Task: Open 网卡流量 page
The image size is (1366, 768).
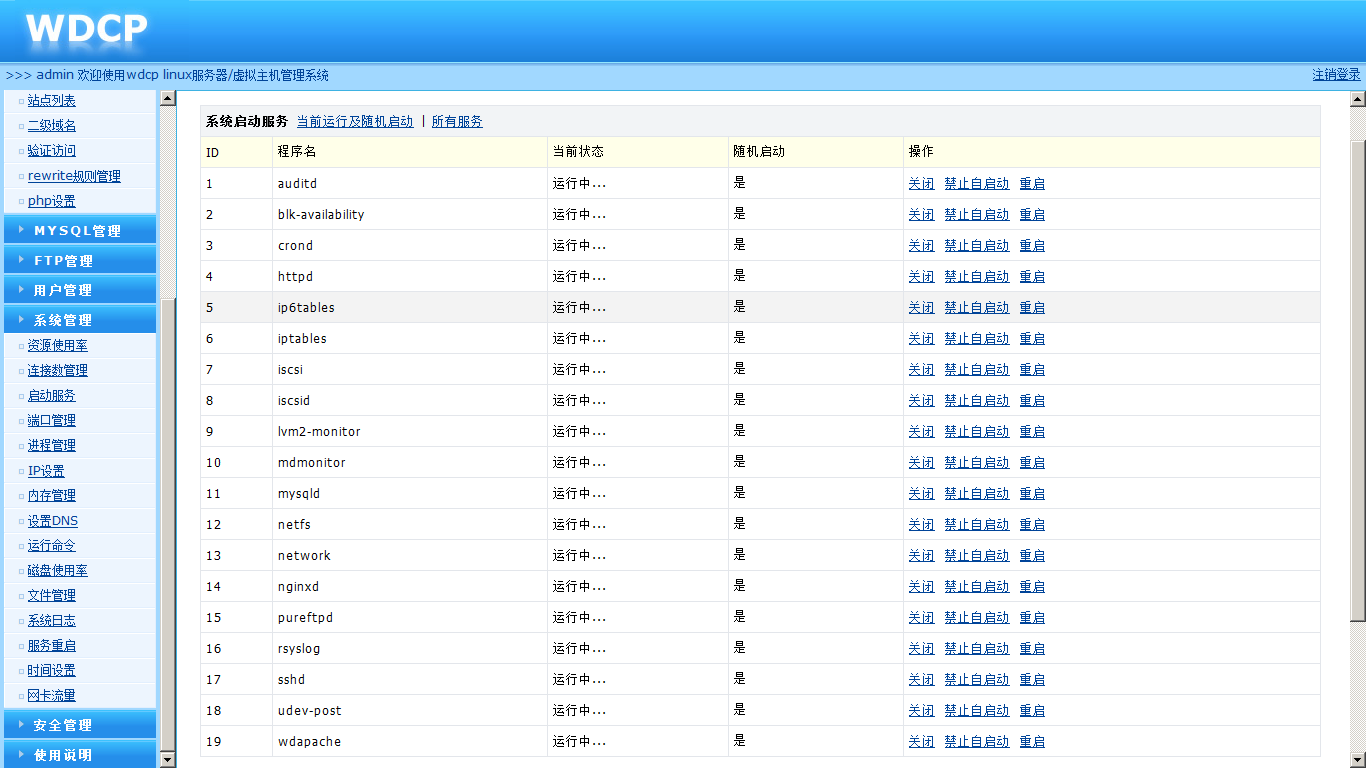Action: pyautogui.click(x=52, y=696)
